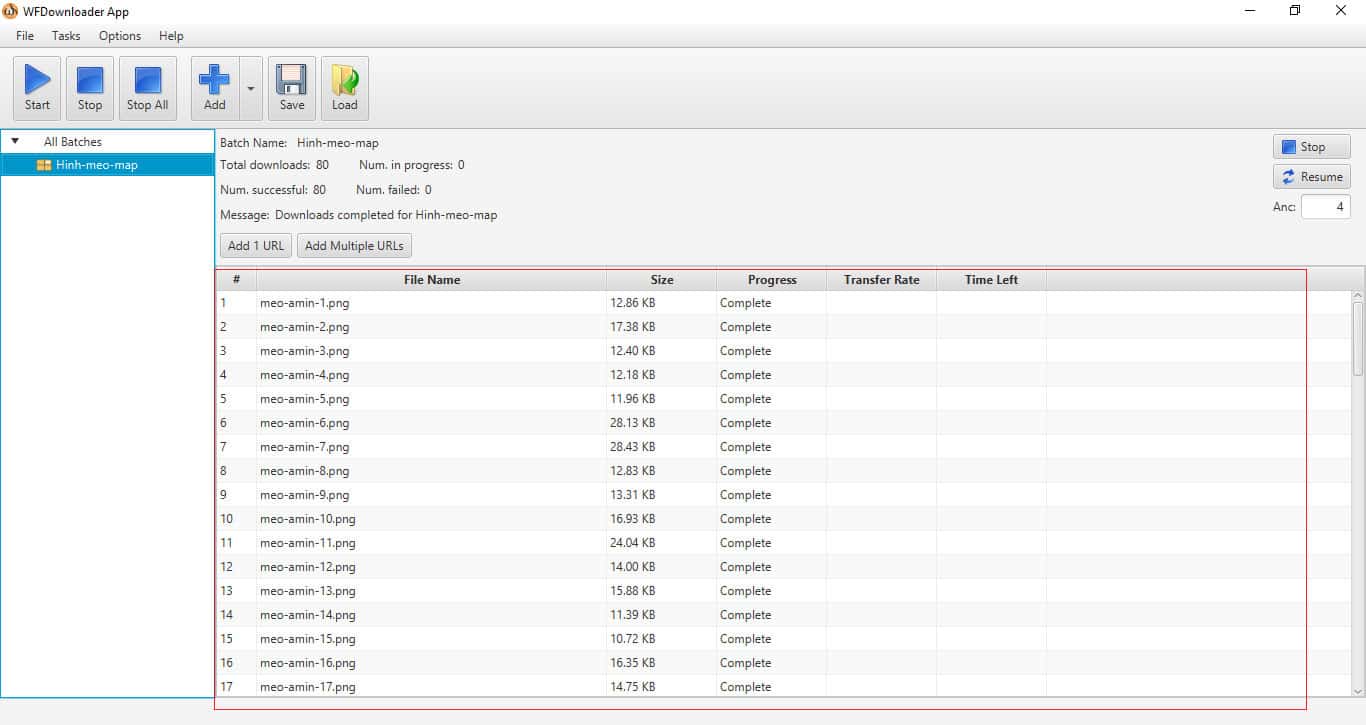This screenshot has height=725, width=1366.
Task: Click the Anc number input field
Action: [1325, 207]
